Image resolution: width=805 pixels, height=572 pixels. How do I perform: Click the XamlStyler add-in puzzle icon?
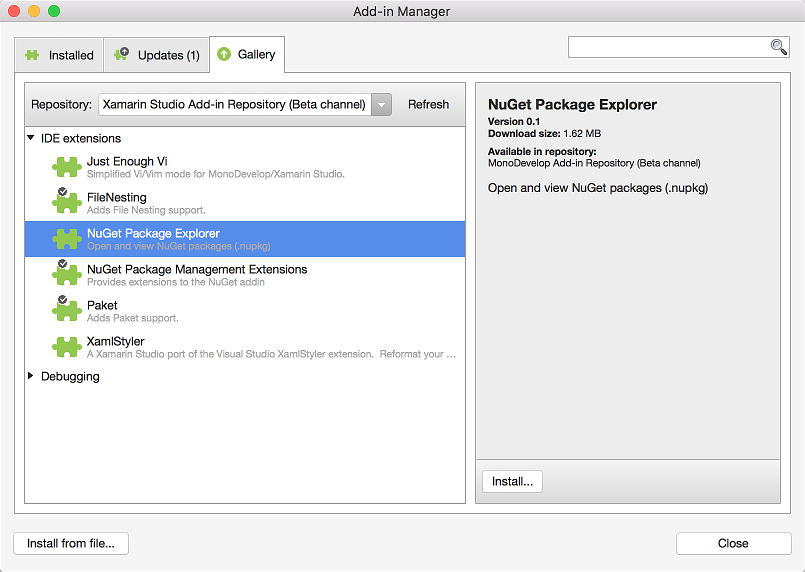(x=67, y=347)
